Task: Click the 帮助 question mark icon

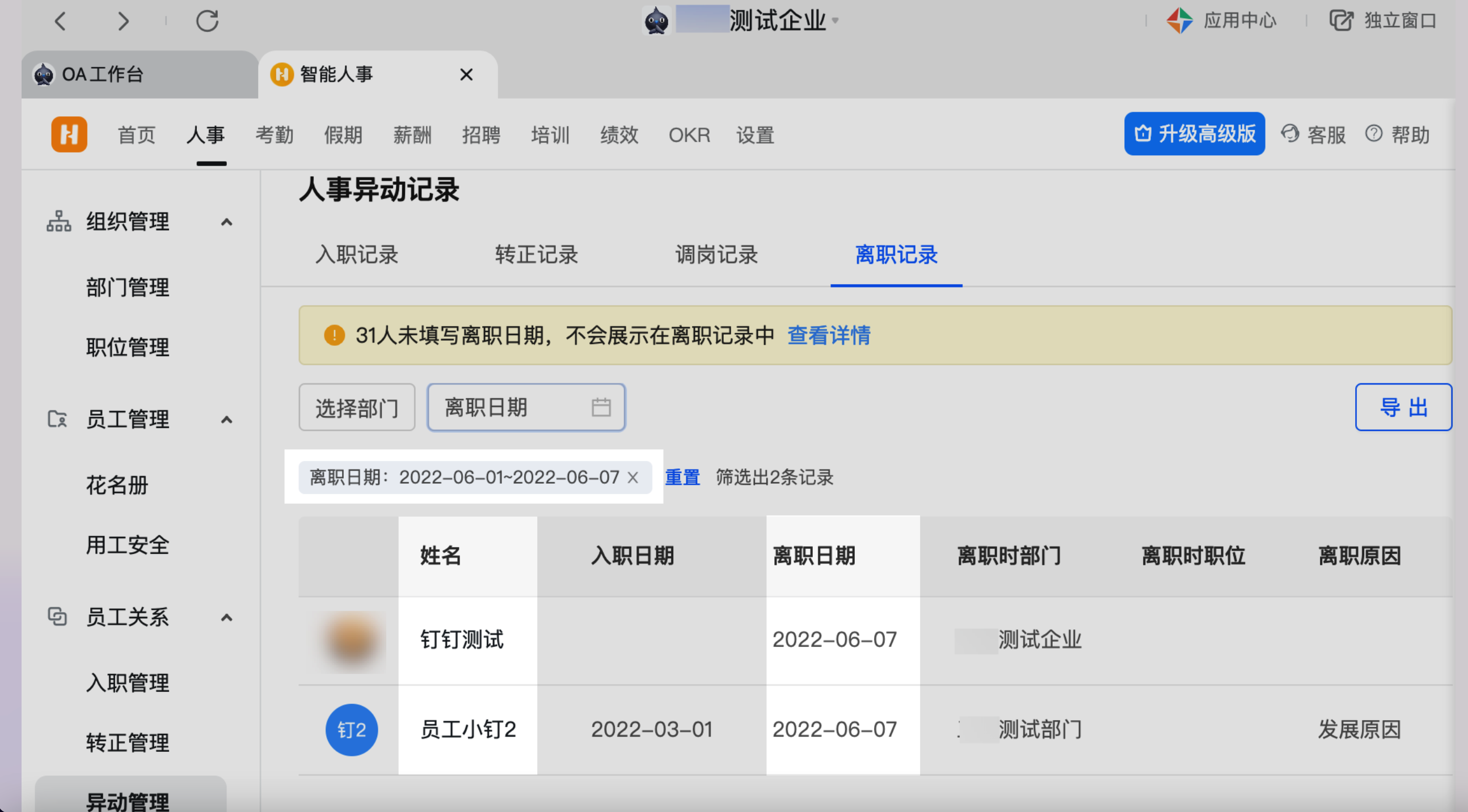Action: coord(1373,134)
